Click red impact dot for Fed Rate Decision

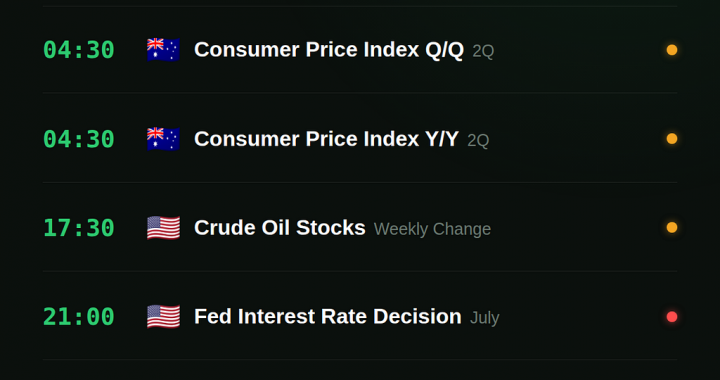[x=672, y=317]
